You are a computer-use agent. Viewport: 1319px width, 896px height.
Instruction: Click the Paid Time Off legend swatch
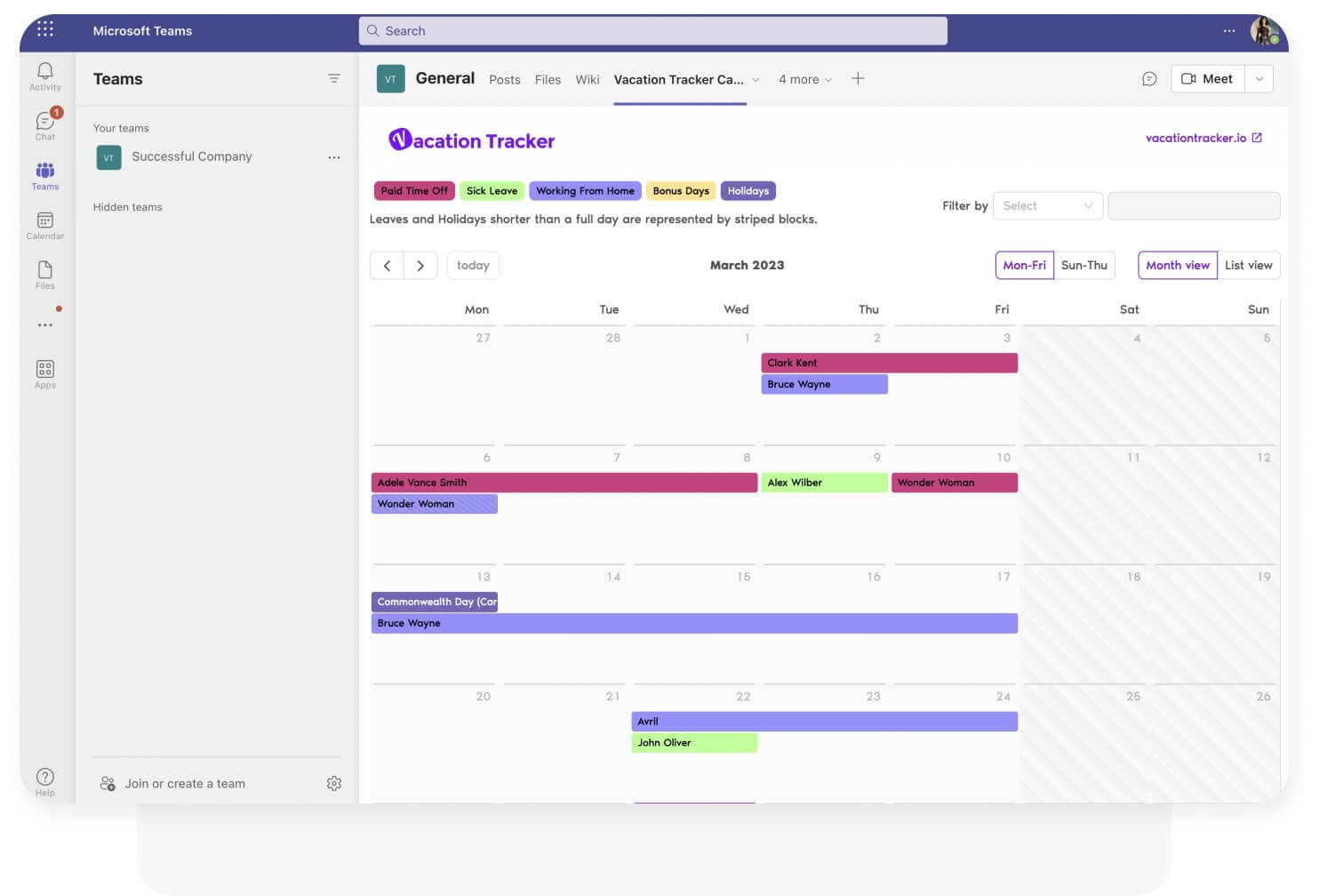(x=414, y=190)
